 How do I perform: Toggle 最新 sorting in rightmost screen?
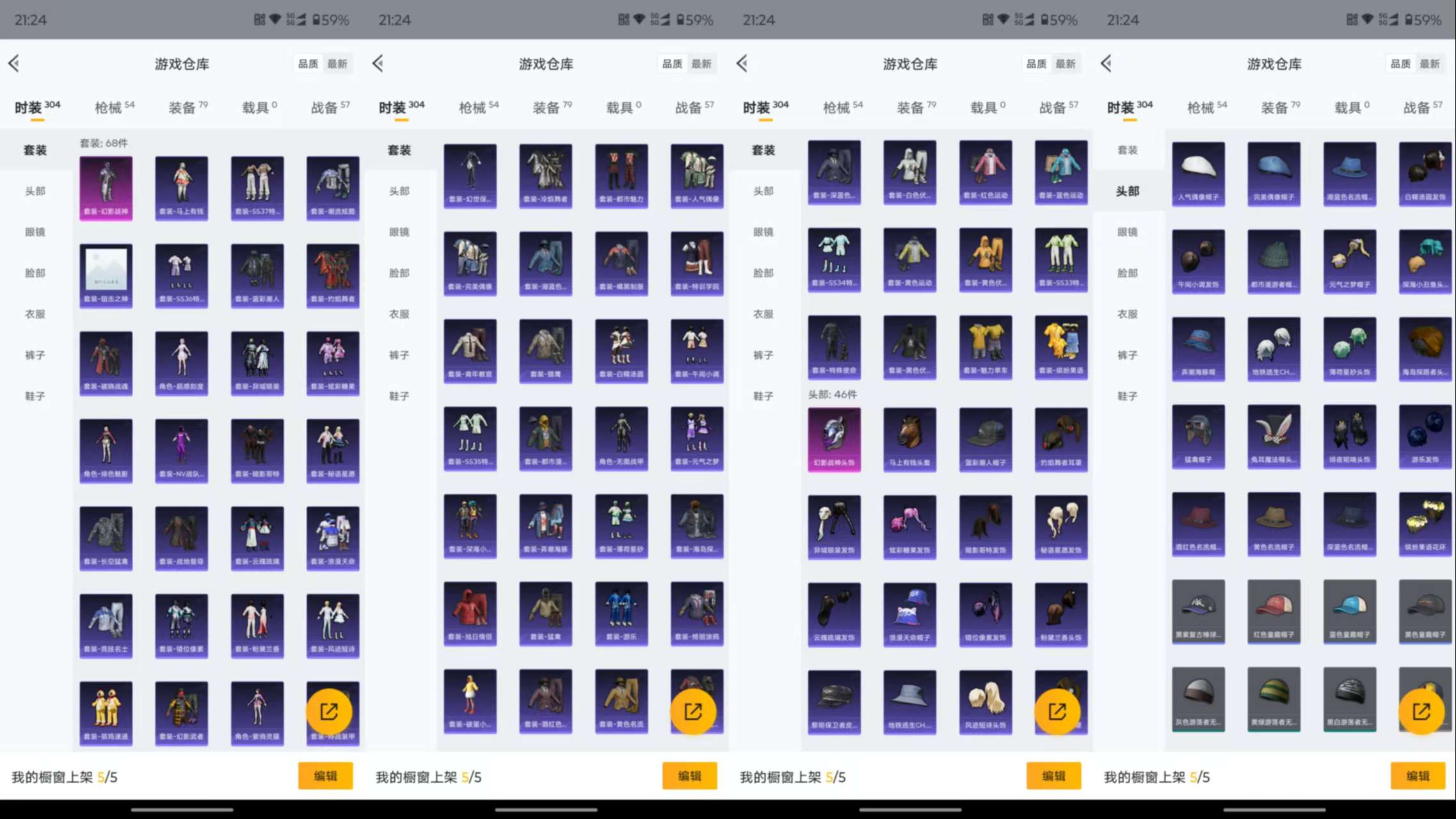tap(1429, 63)
